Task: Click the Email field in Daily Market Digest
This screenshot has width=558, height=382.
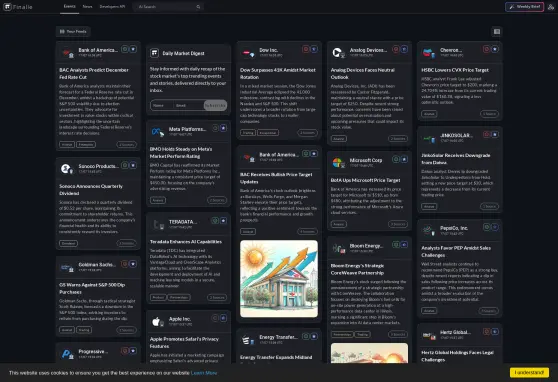Action: pyautogui.click(x=188, y=105)
